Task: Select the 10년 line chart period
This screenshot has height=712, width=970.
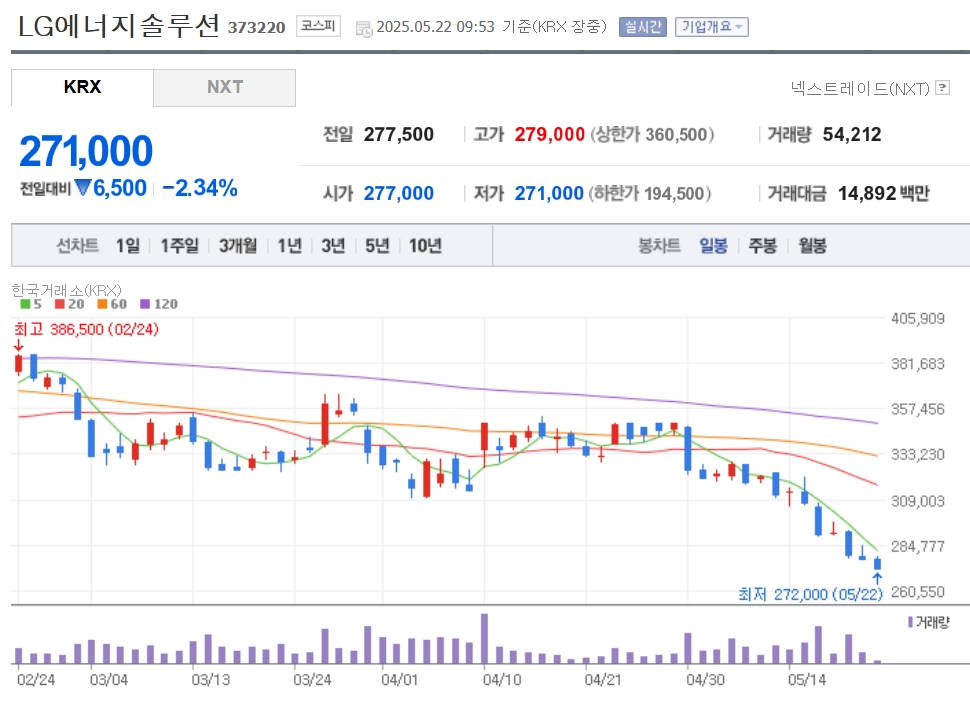Action: pyautogui.click(x=426, y=246)
